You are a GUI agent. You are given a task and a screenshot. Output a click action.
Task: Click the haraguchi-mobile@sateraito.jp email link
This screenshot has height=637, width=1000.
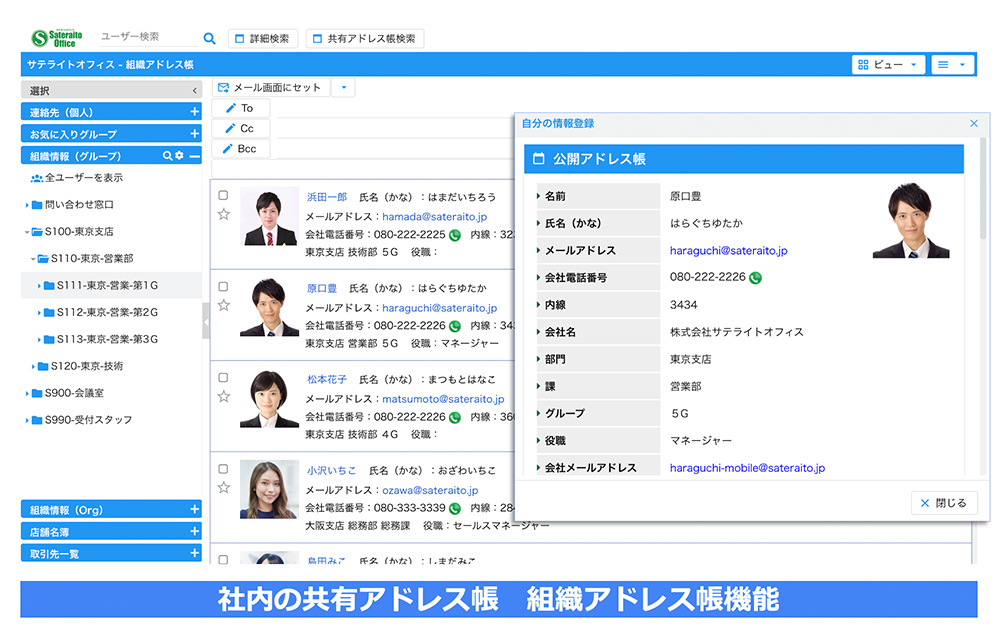tap(746, 468)
